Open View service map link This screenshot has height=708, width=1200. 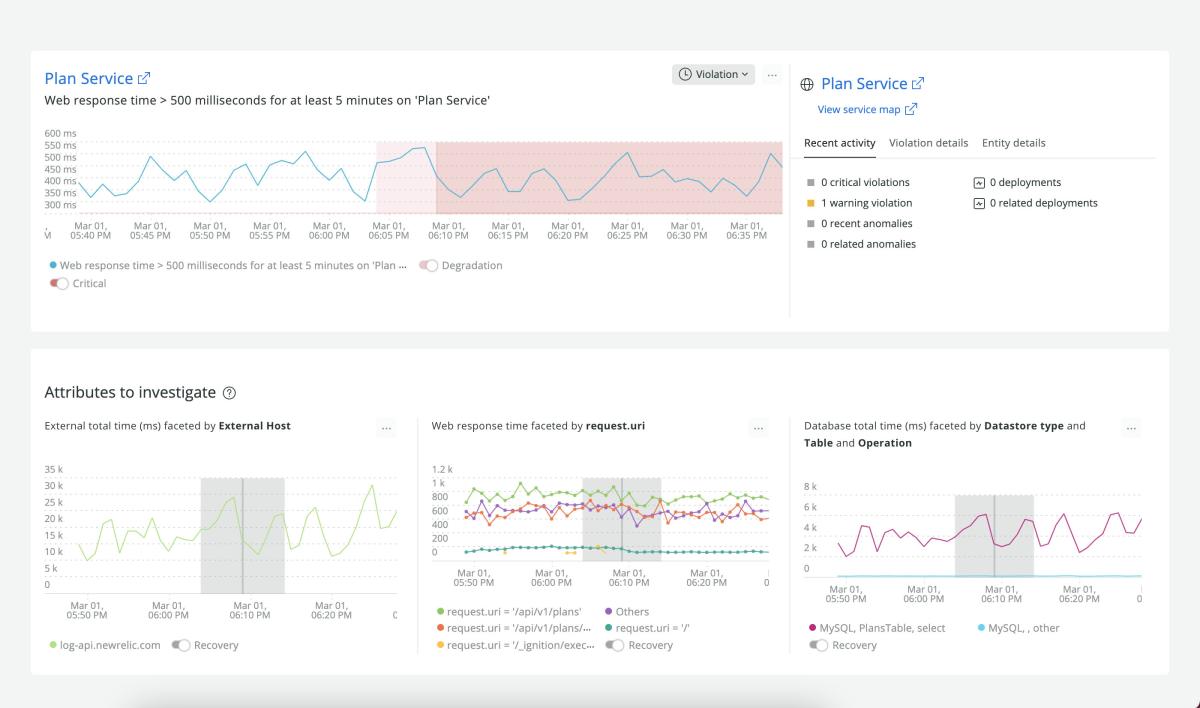[867, 109]
